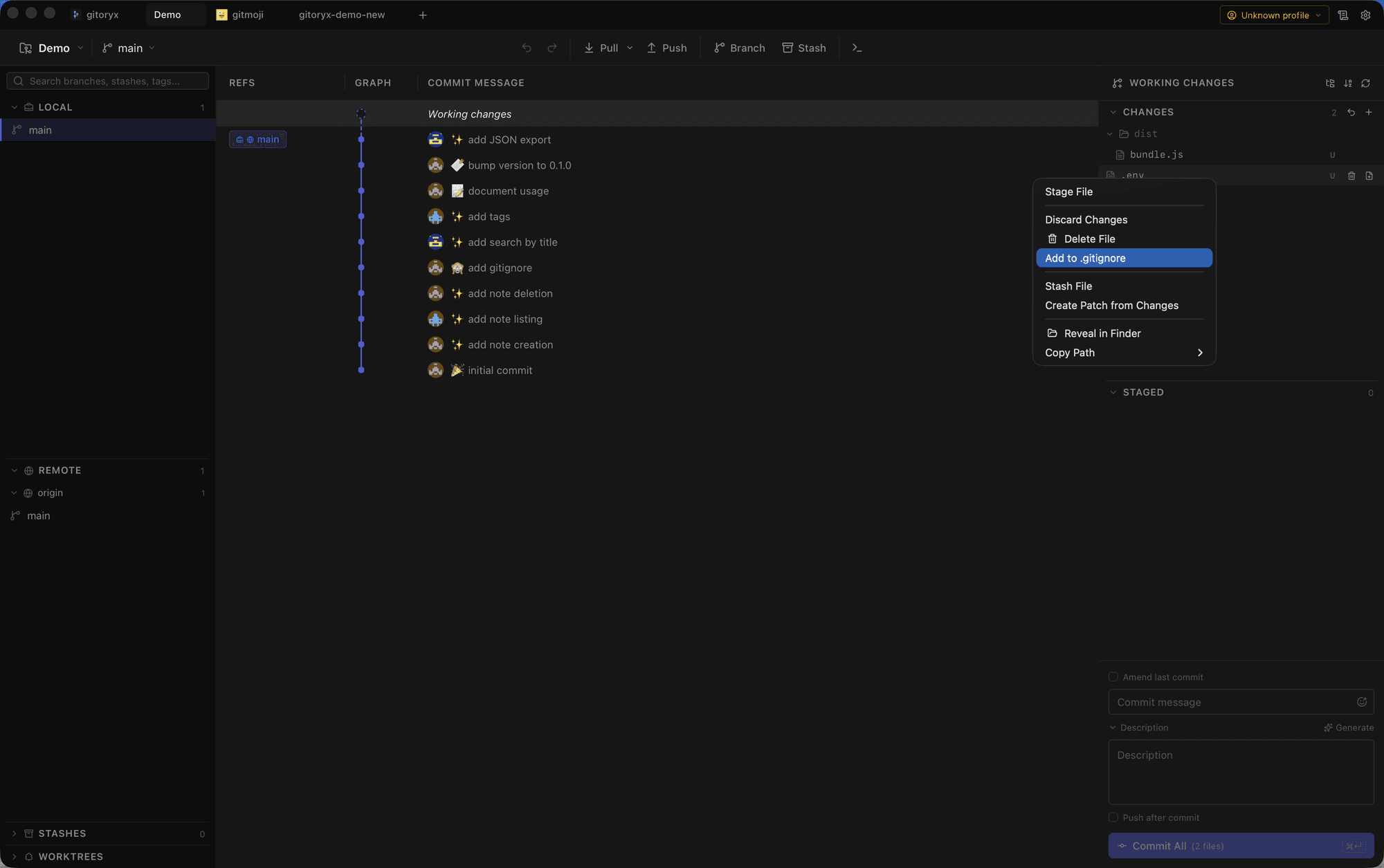Collapse the STAGED section
Screen dimensions: 1384x868
pyautogui.click(x=1113, y=392)
